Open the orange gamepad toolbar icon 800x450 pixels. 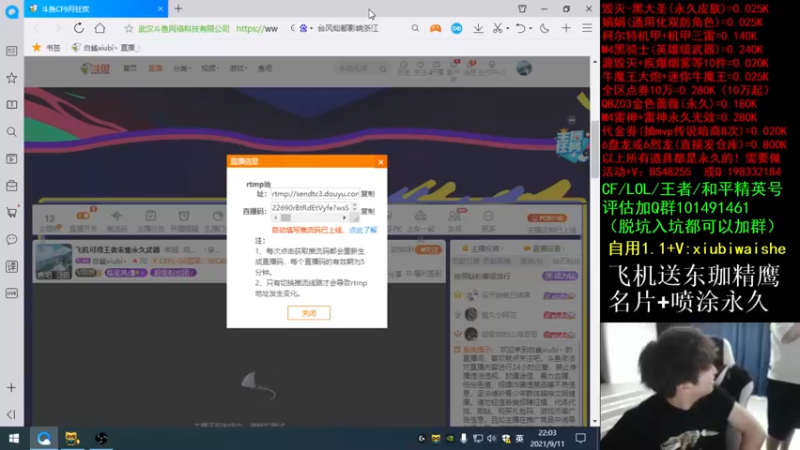tap(435, 29)
